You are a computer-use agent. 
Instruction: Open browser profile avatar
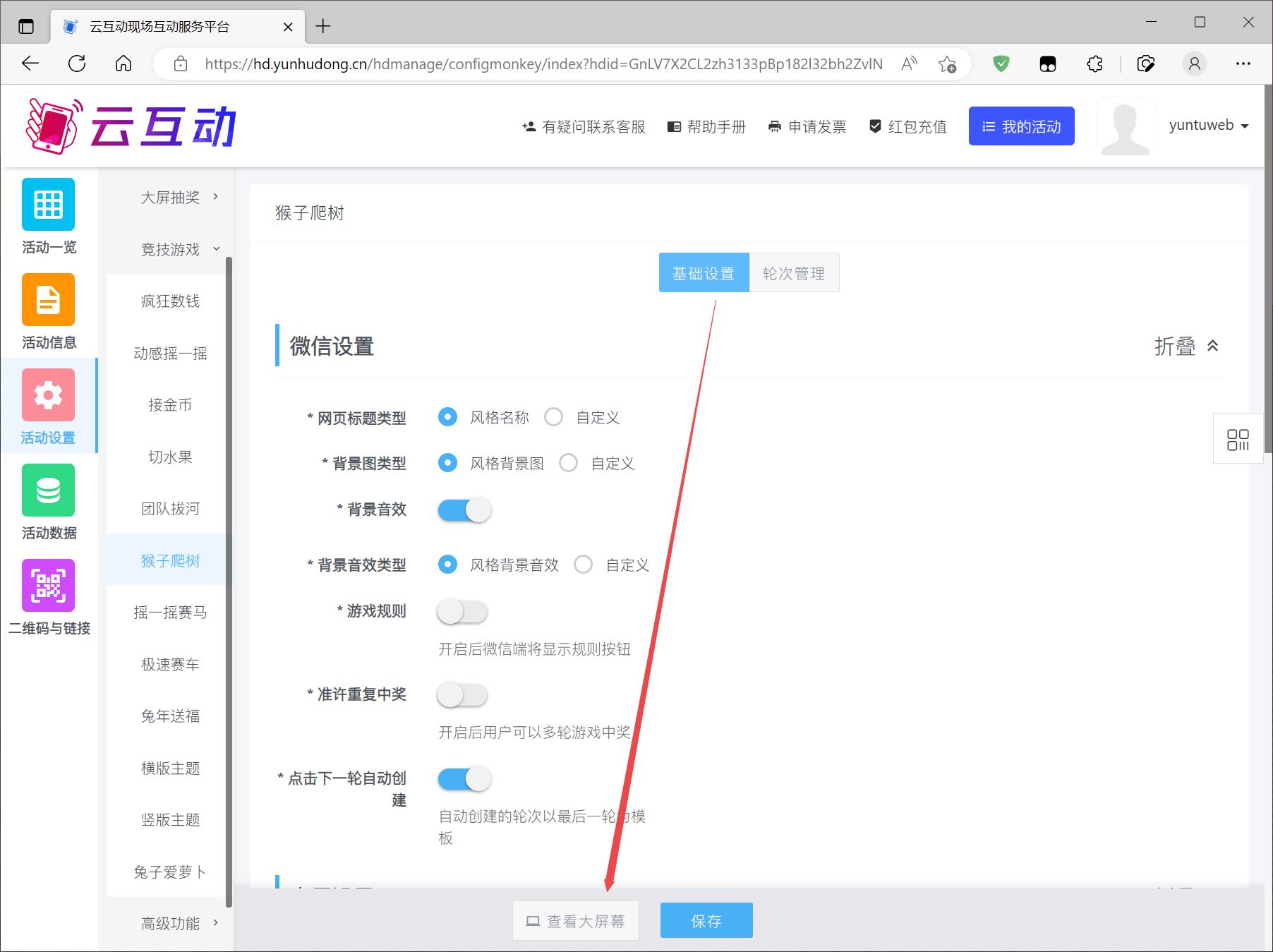1194,64
